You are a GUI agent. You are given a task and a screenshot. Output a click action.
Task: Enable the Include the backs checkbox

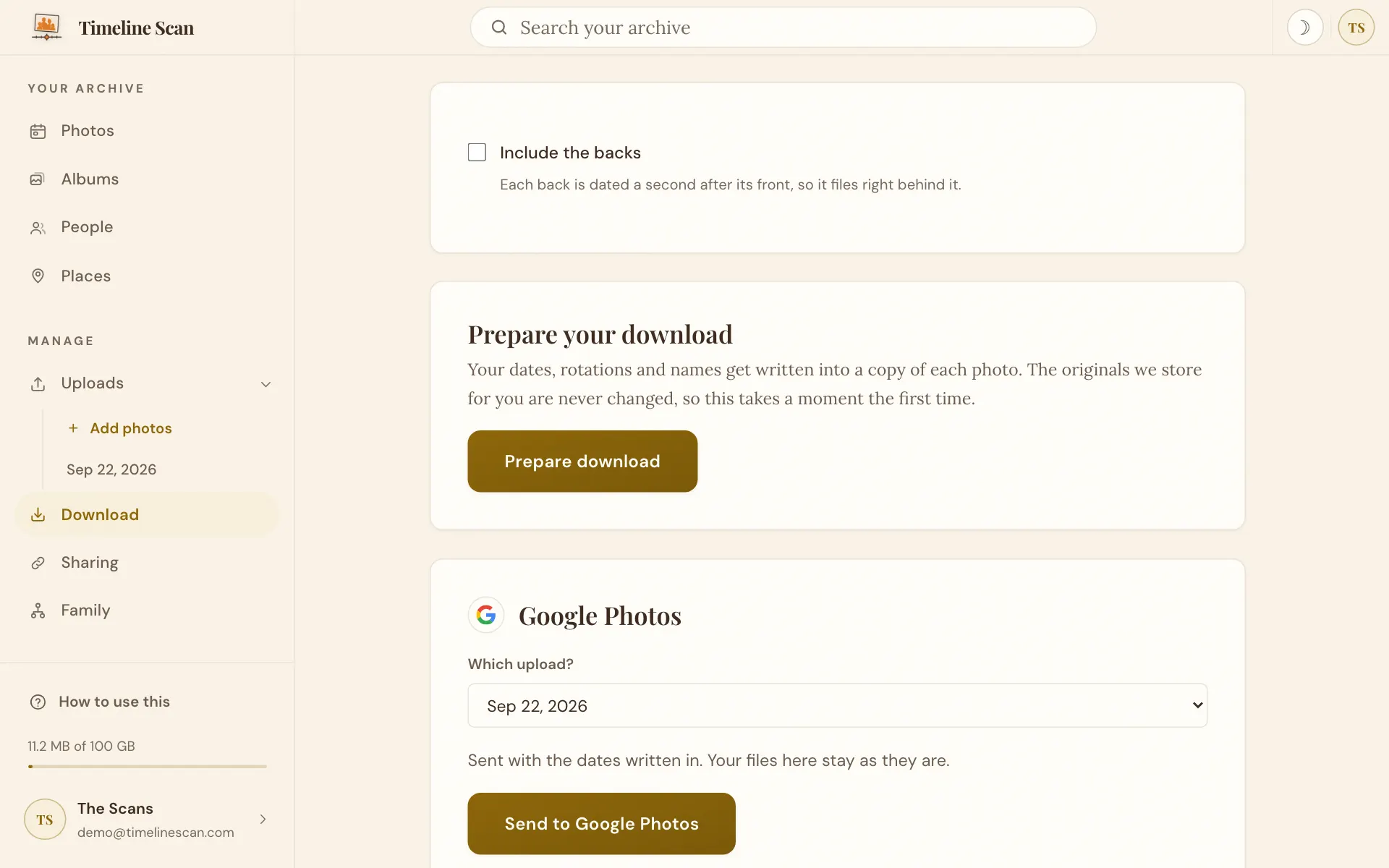coord(477,152)
